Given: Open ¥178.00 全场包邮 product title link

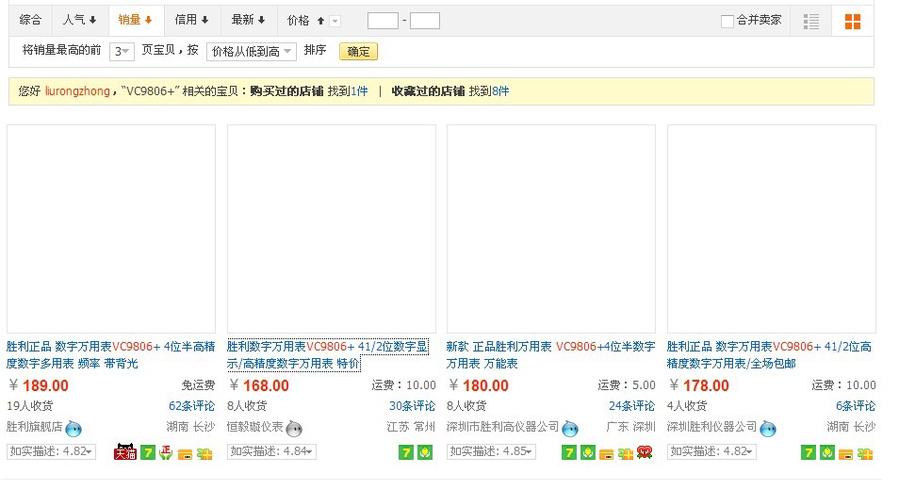Looking at the screenshot, I should coord(769,355).
